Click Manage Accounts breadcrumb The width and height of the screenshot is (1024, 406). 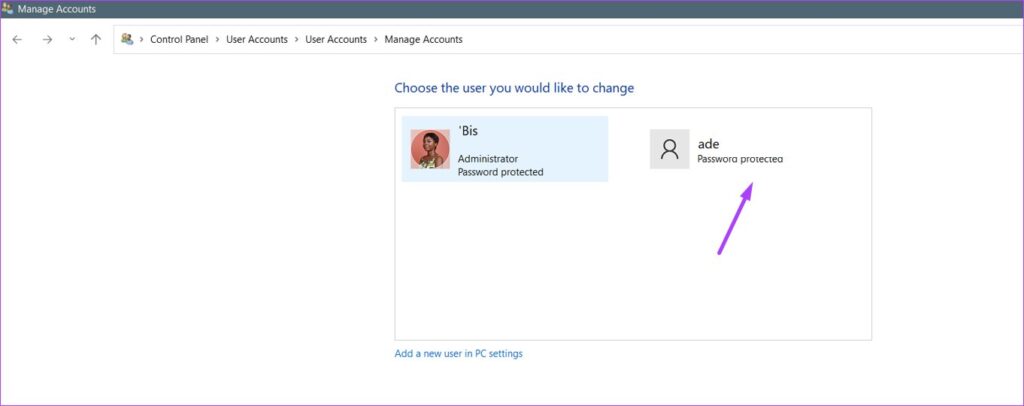pos(423,39)
